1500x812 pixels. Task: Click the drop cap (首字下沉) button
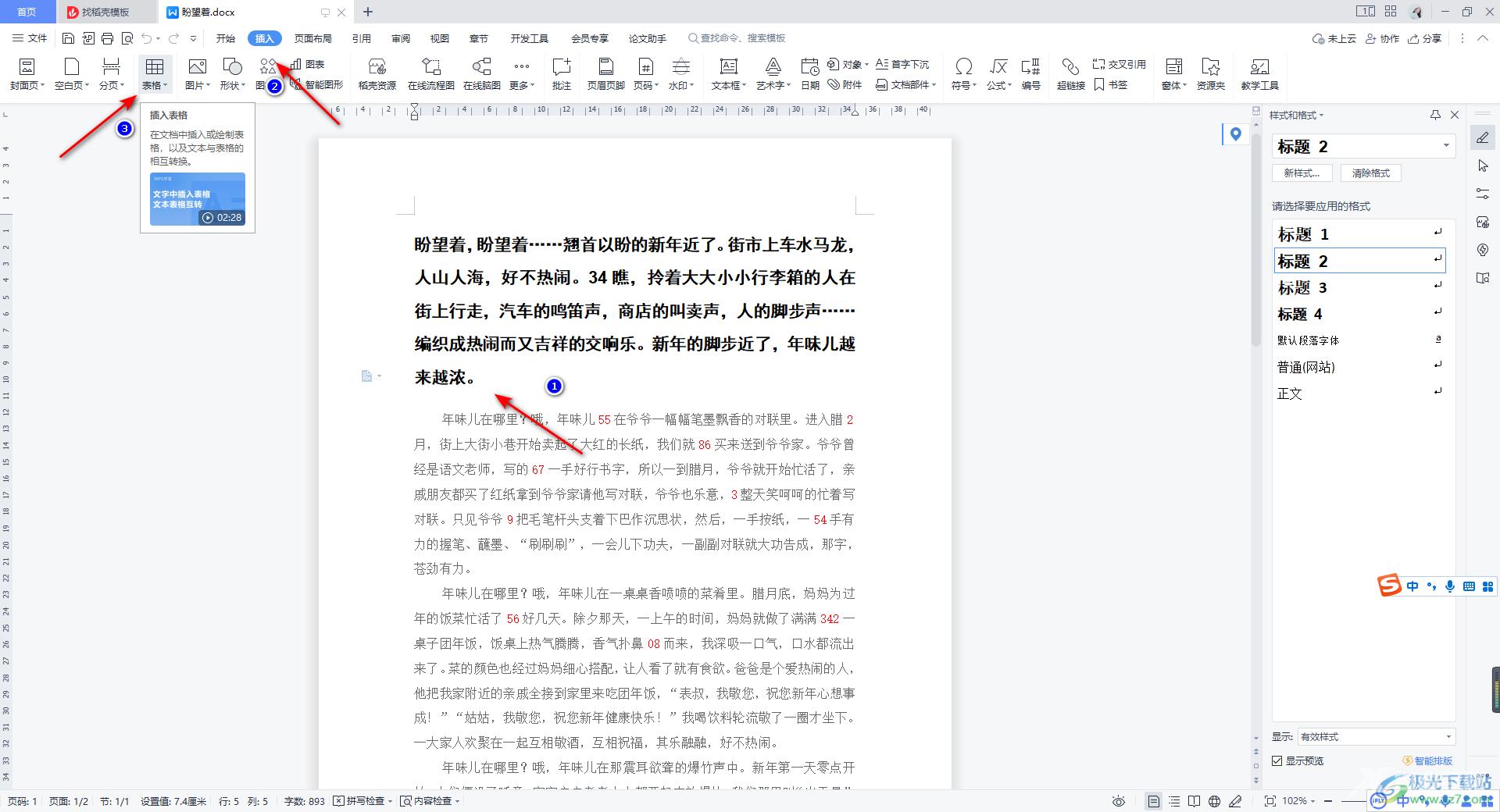pos(902,64)
